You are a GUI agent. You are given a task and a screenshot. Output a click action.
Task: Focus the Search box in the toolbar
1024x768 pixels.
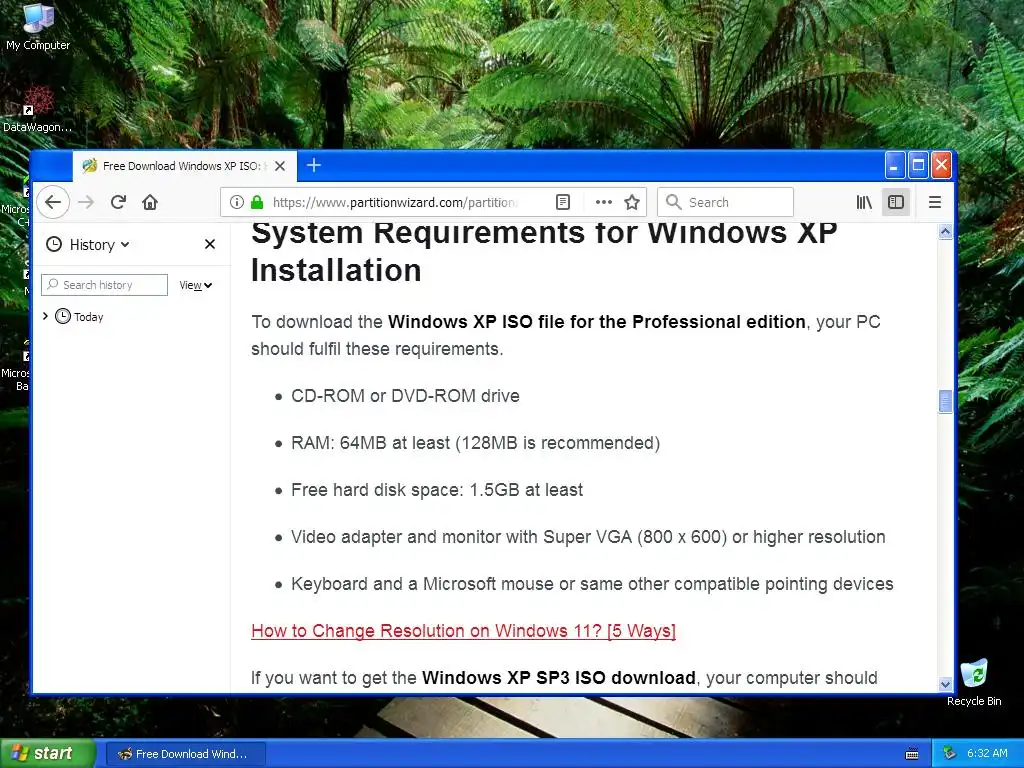(726, 202)
